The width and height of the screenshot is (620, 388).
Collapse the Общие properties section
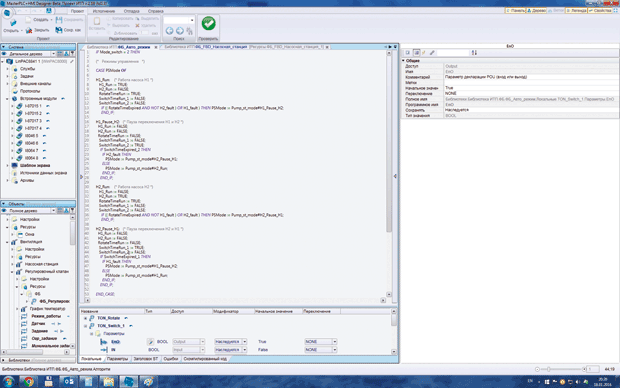403,61
